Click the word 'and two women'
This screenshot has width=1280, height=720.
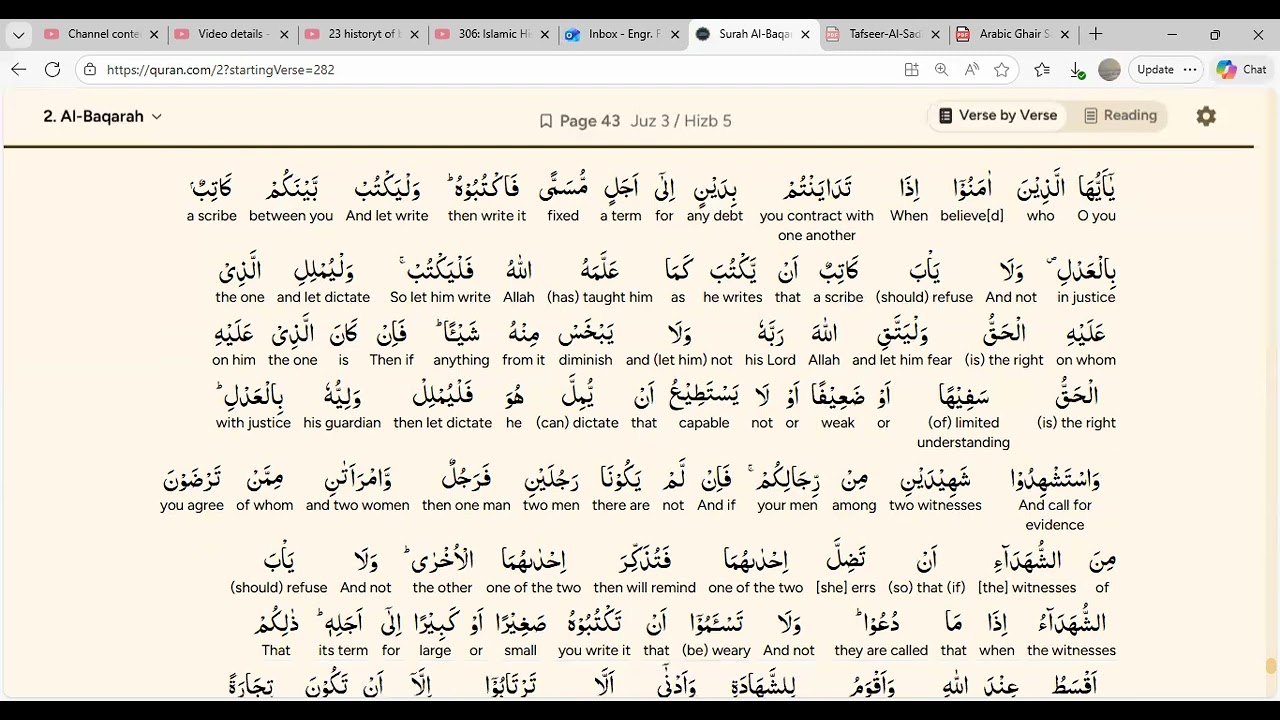(358, 506)
